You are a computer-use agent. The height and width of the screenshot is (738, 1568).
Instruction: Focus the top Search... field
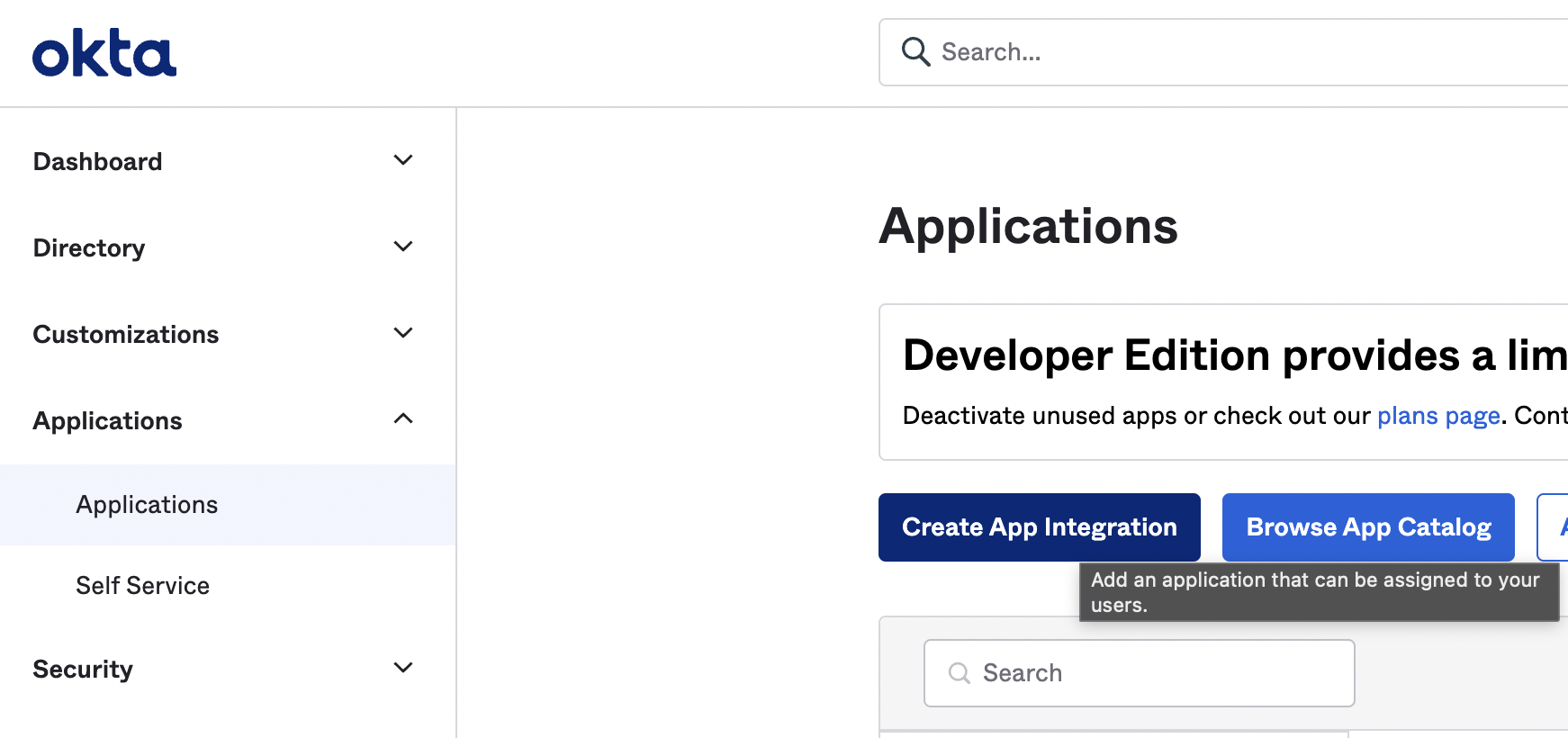coord(1224,52)
